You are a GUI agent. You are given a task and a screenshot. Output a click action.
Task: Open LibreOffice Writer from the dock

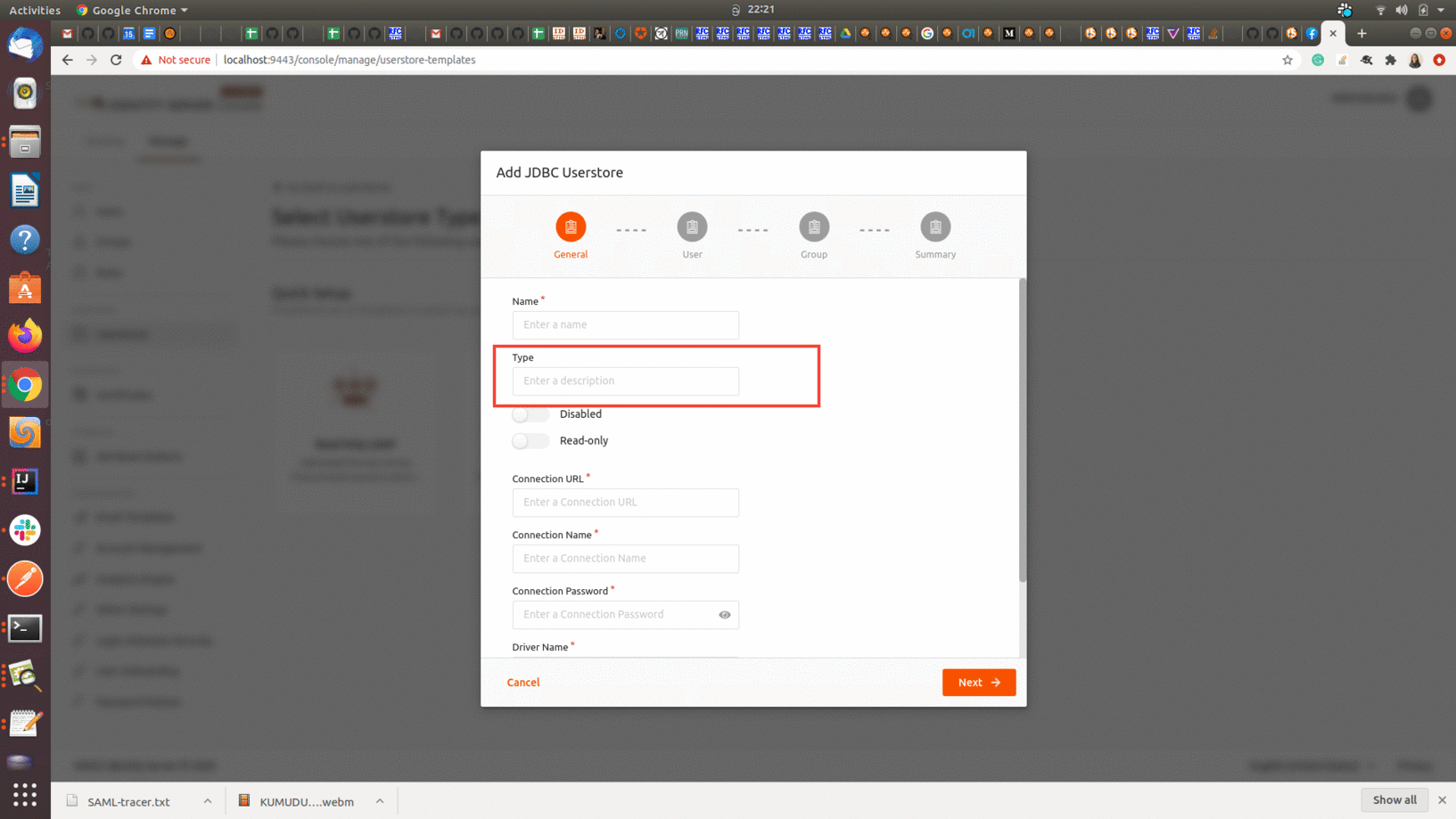tap(25, 191)
